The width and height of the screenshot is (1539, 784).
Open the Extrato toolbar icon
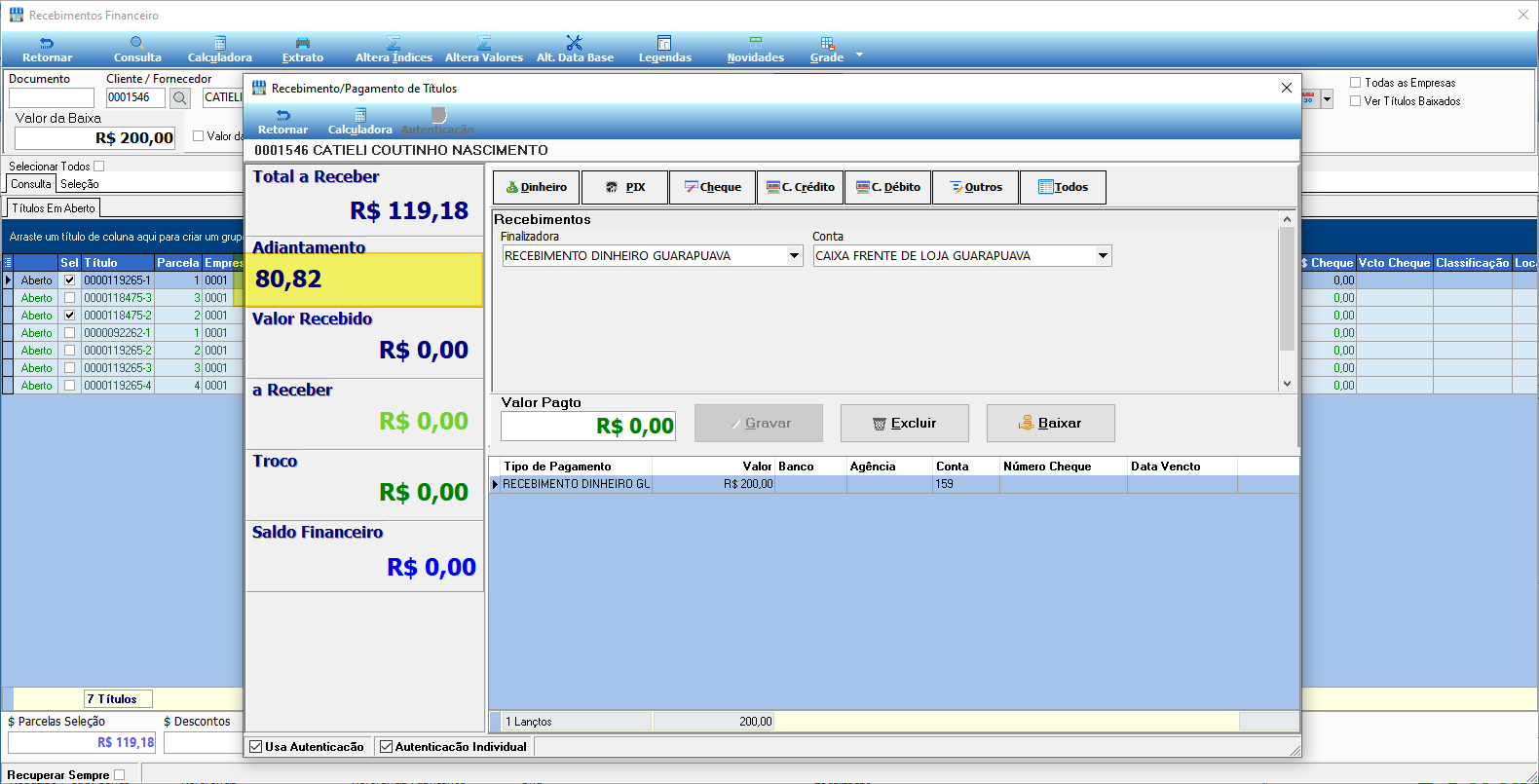pos(303,50)
